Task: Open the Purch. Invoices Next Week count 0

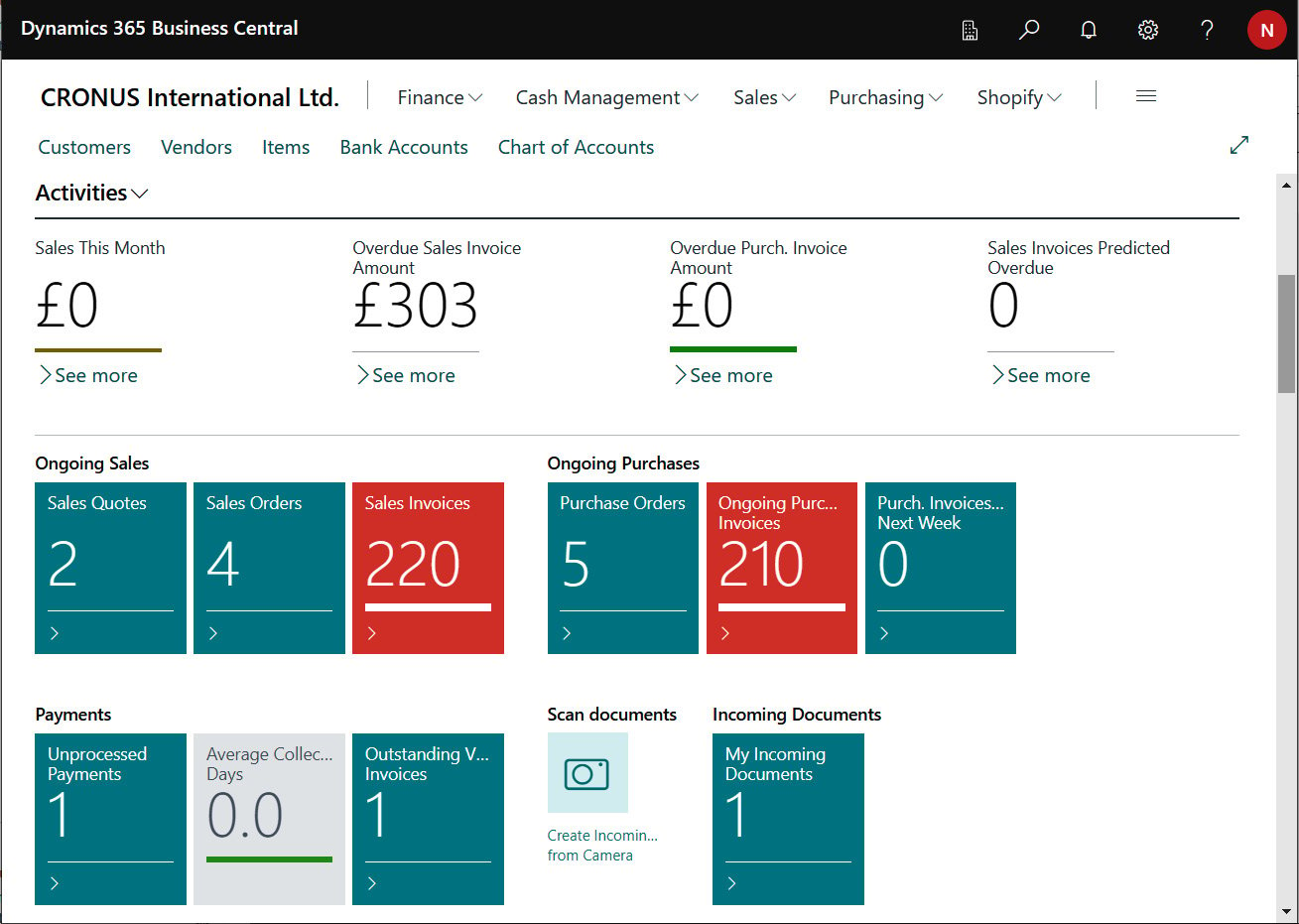Action: click(893, 564)
